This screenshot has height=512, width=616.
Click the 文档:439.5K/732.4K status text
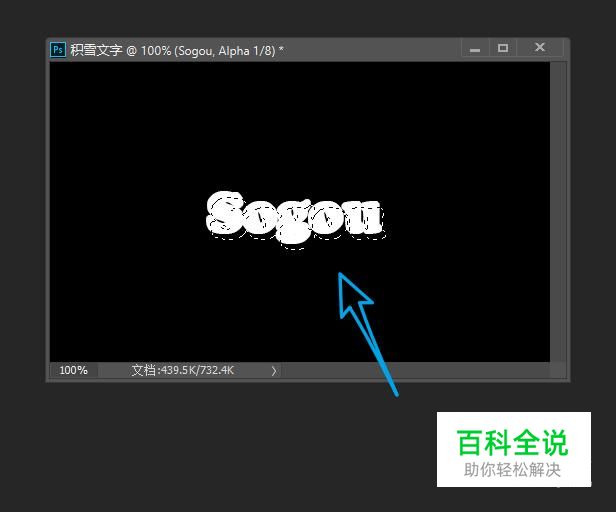pyautogui.click(x=183, y=370)
